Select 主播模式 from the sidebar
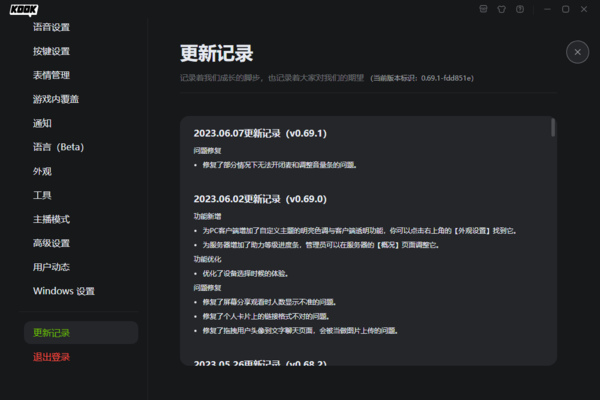The image size is (600, 400). tap(52, 219)
